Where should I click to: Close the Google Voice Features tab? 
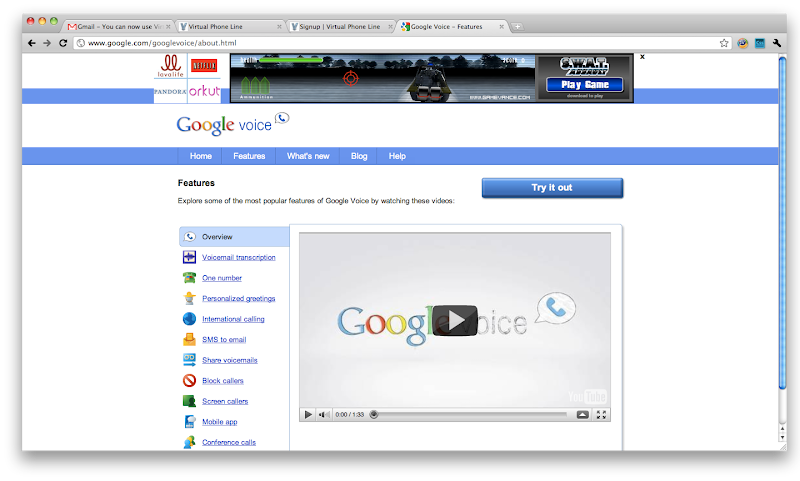click(502, 27)
